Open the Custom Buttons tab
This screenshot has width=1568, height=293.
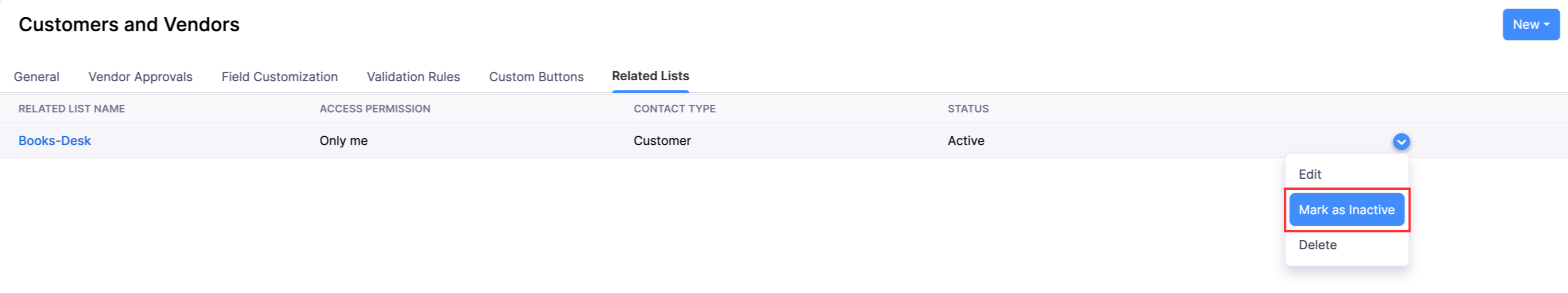pyautogui.click(x=536, y=77)
